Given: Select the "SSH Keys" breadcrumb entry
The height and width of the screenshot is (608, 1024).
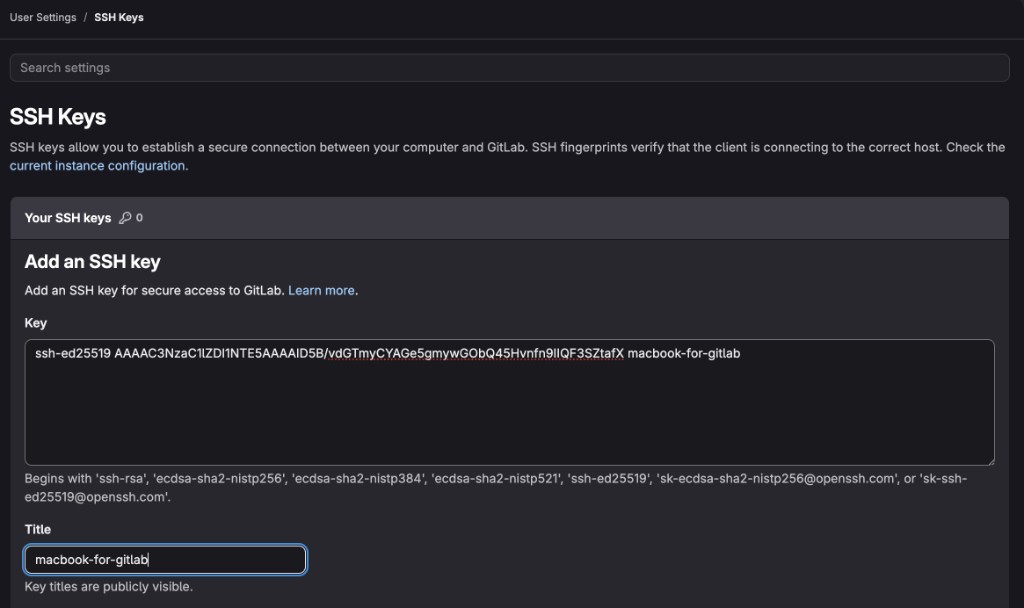Looking at the screenshot, I should coord(118,17).
